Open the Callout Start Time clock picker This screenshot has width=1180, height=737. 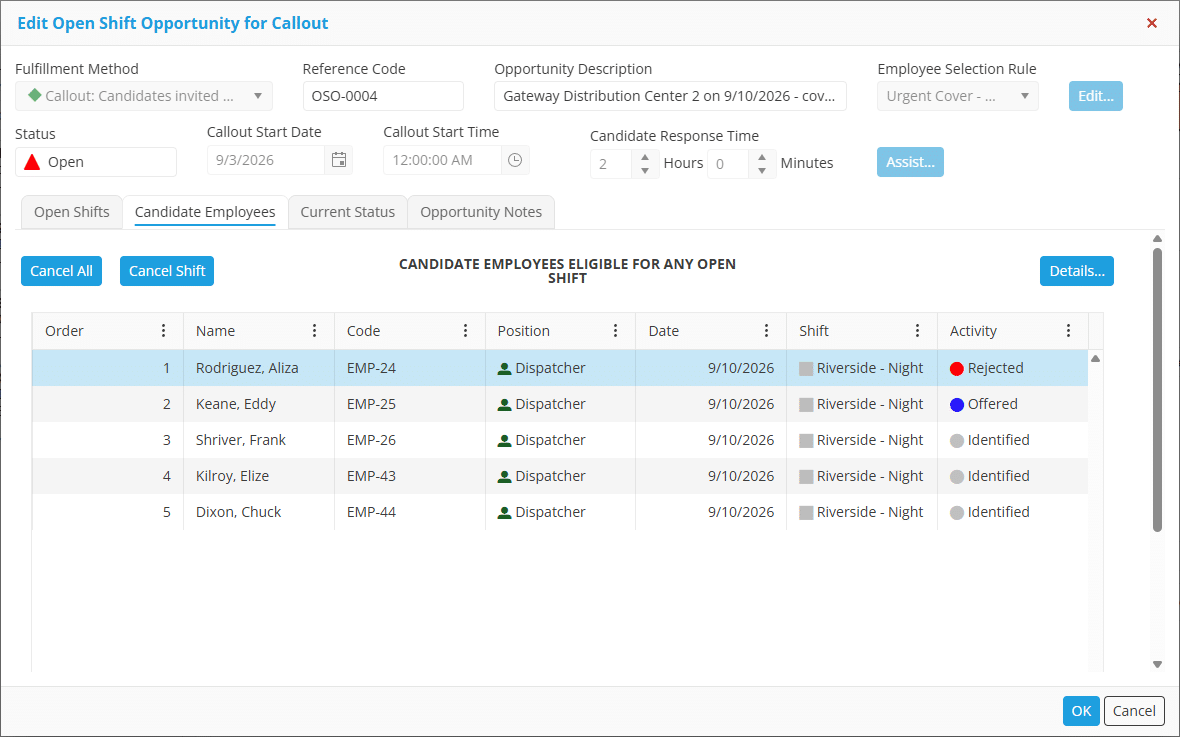click(x=515, y=160)
